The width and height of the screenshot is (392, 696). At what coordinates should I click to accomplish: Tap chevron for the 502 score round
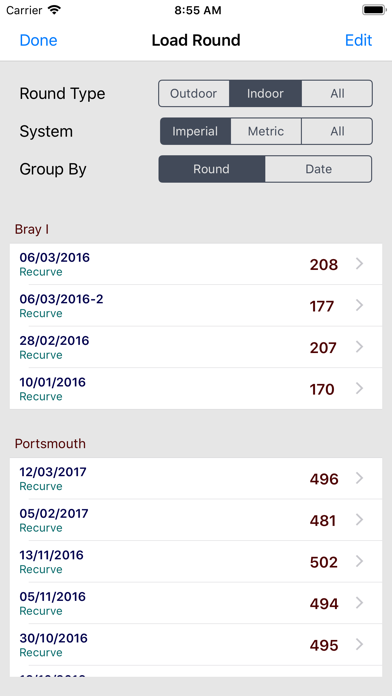[x=360, y=562]
